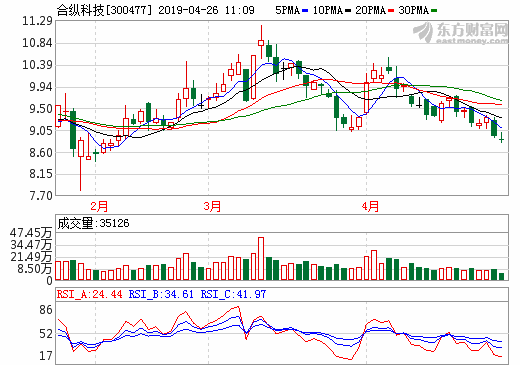Image resolution: width=520 pixels, height=365 pixels.
Task: Click the 9.05 price axis label
Action: click(x=41, y=130)
